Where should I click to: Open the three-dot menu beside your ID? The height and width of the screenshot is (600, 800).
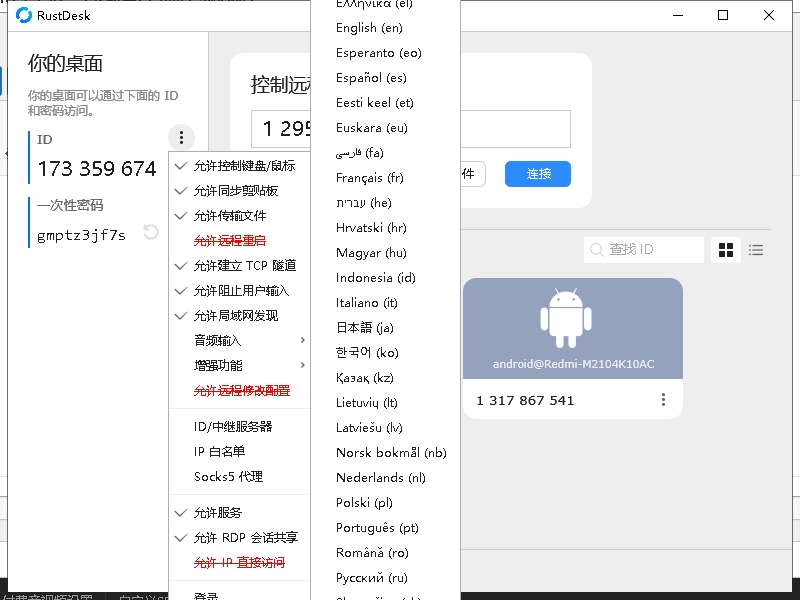point(181,137)
